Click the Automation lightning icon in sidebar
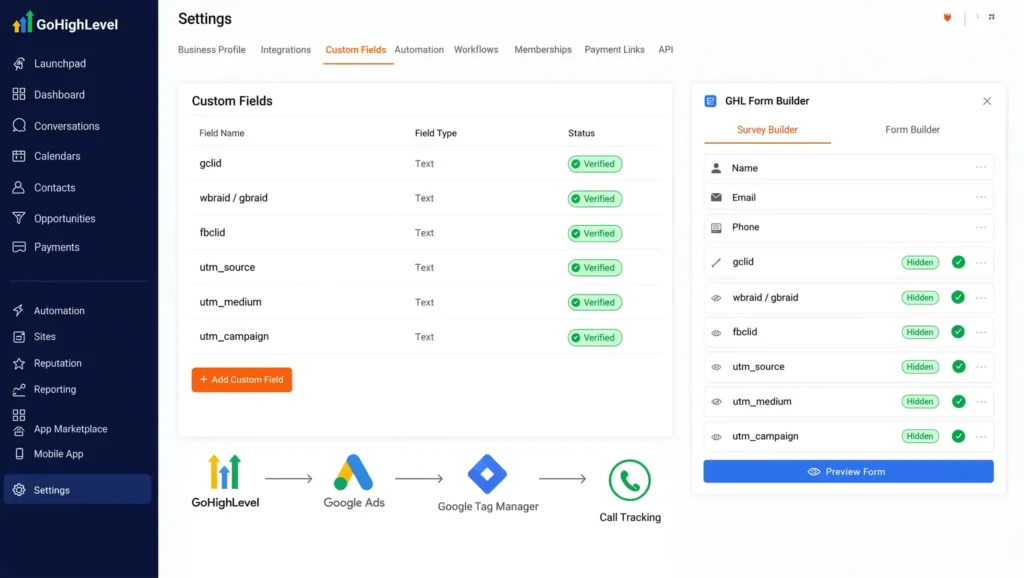Screen dimensions: 1024x578 click(19, 310)
